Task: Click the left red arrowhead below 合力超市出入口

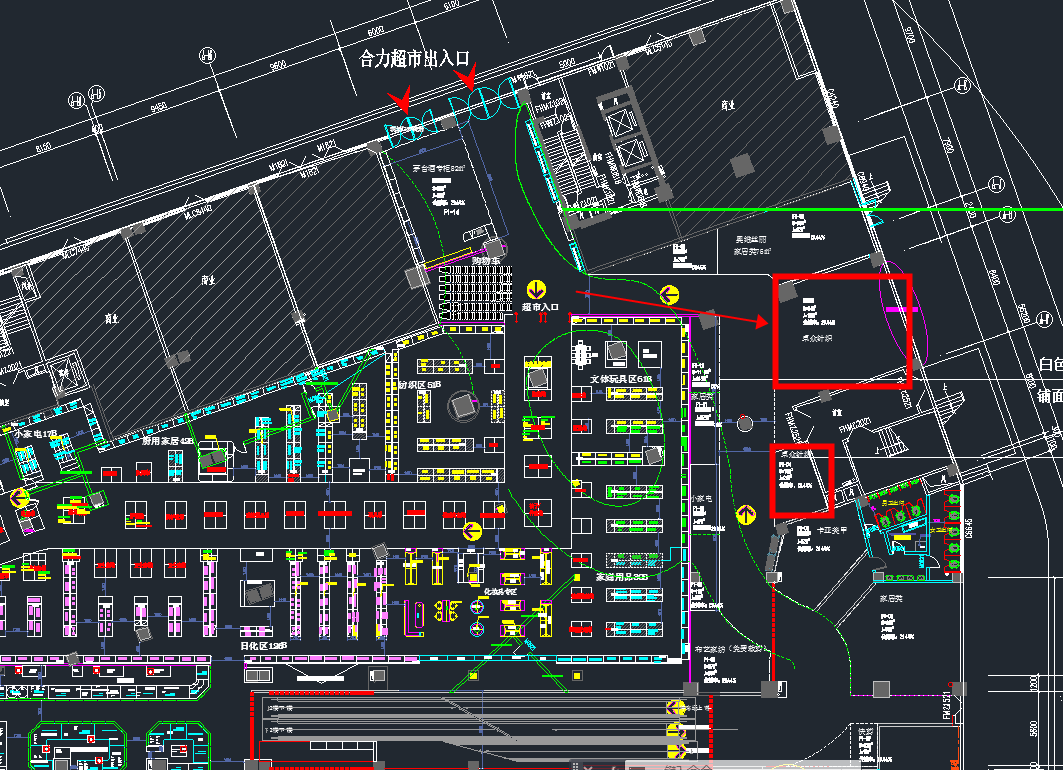Action: tap(402, 99)
